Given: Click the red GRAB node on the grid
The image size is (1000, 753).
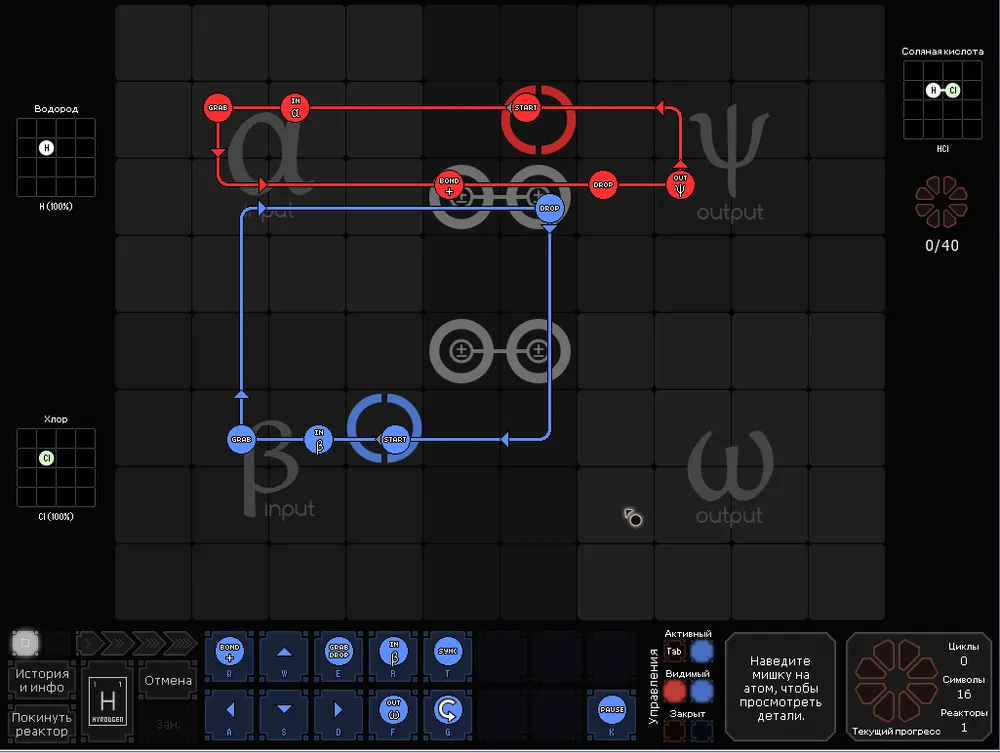Looking at the screenshot, I should pyautogui.click(x=217, y=108).
